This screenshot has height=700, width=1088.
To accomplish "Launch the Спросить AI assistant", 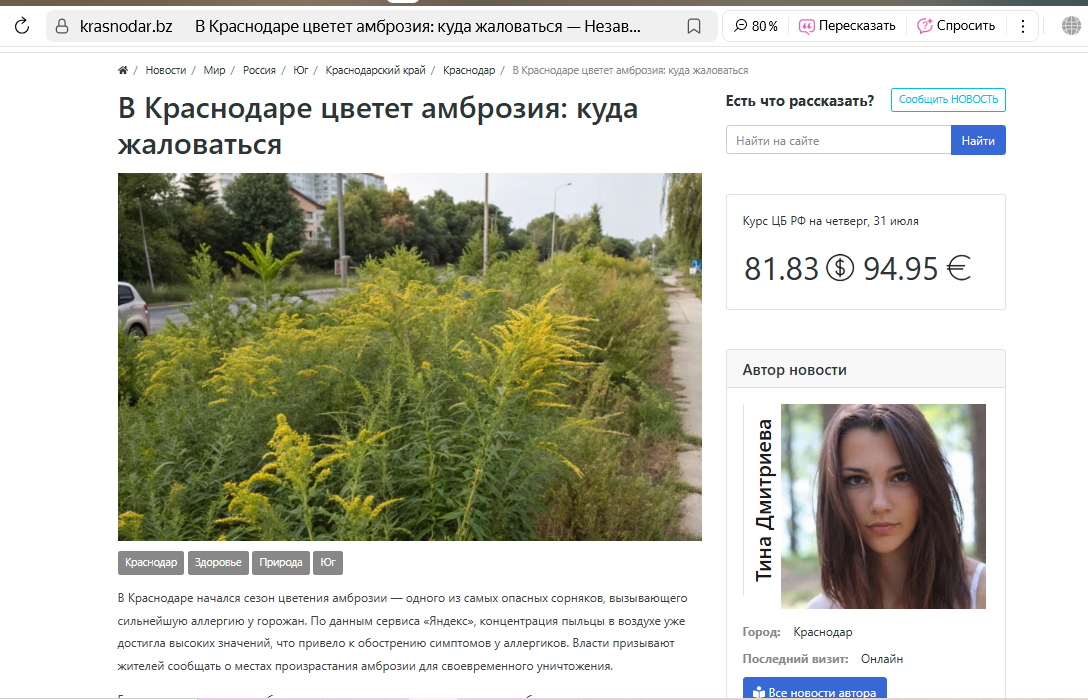I will click(956, 26).
